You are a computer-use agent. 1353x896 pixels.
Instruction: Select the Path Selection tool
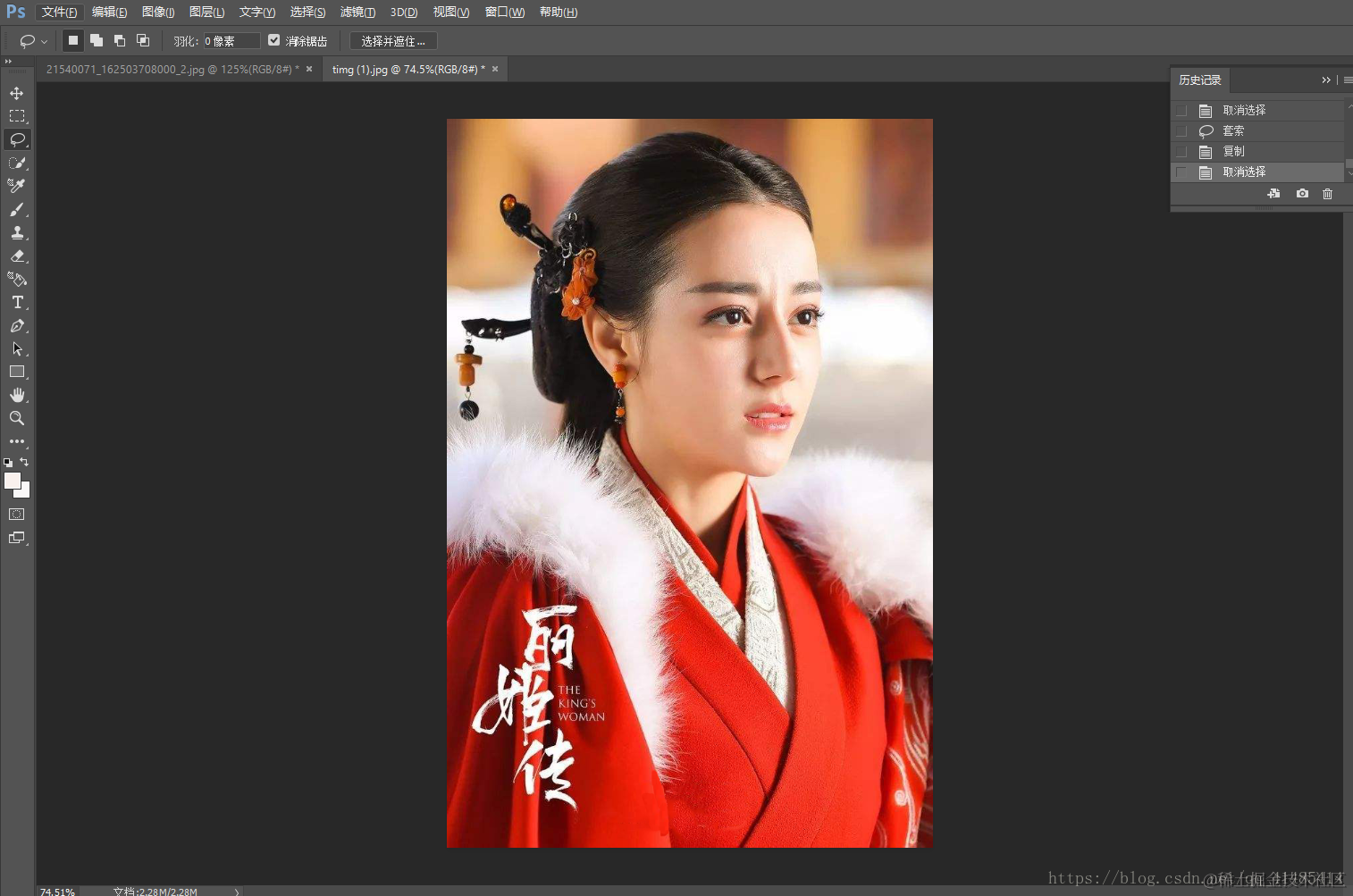(17, 348)
